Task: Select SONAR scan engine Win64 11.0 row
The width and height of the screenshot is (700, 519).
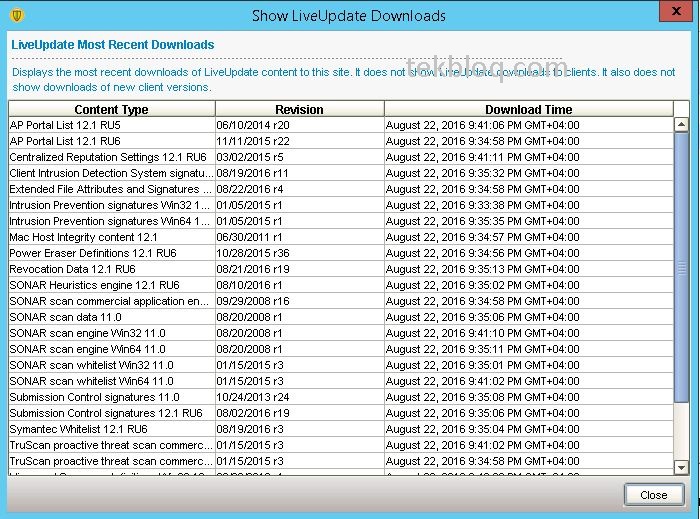Action: pyautogui.click(x=341, y=349)
